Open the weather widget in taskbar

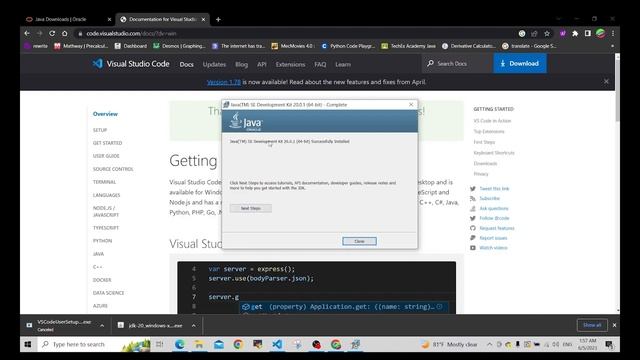coord(449,344)
